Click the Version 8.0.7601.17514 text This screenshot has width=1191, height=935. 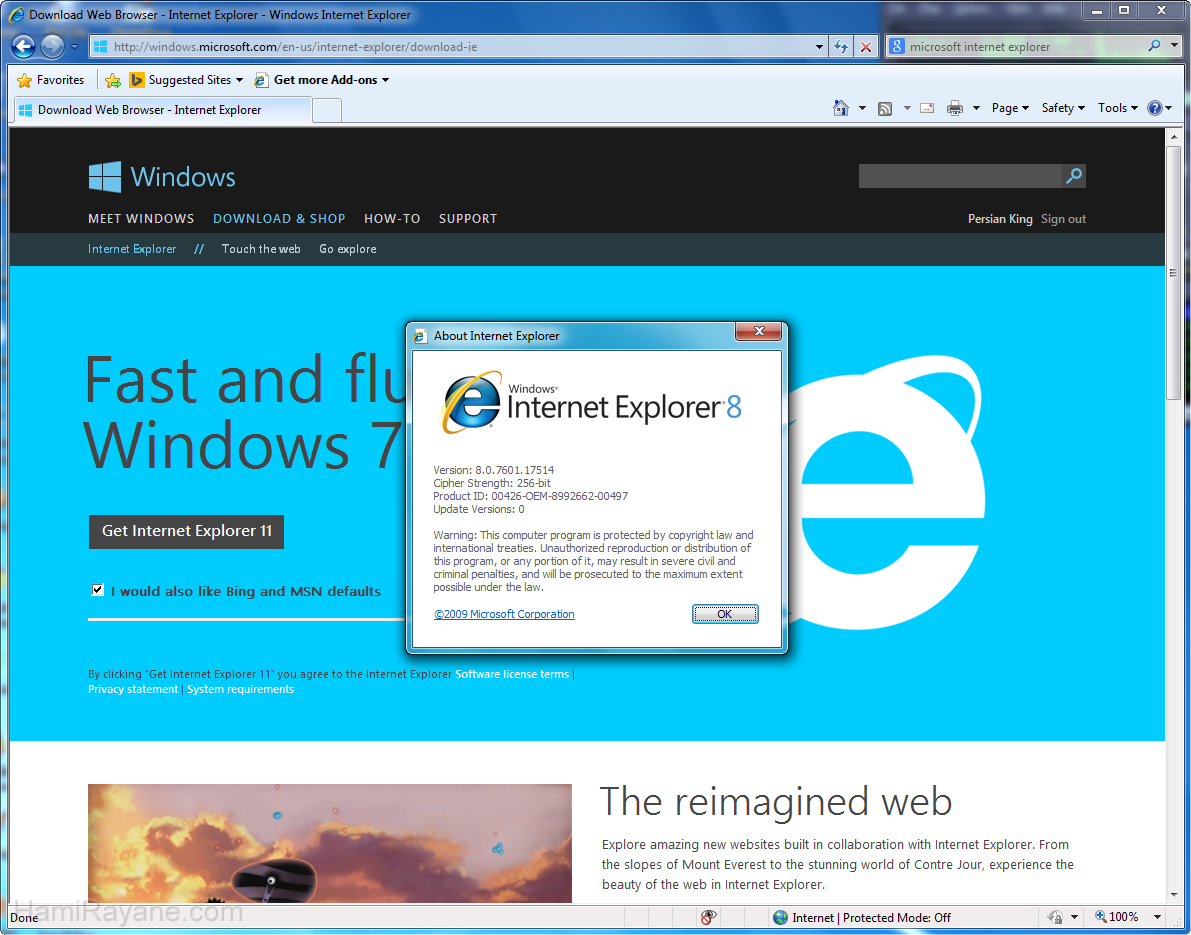pos(494,470)
